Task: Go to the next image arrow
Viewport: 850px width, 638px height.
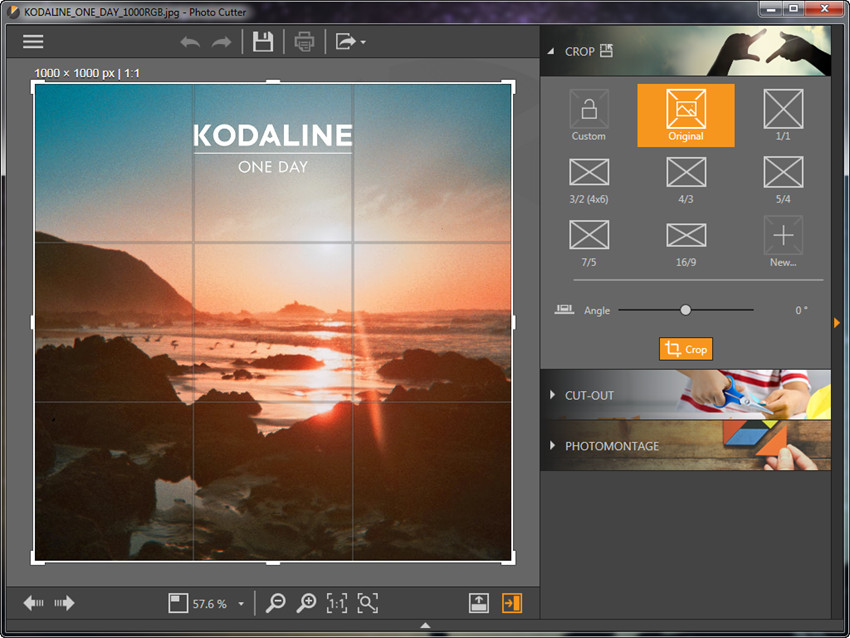Action: point(64,603)
